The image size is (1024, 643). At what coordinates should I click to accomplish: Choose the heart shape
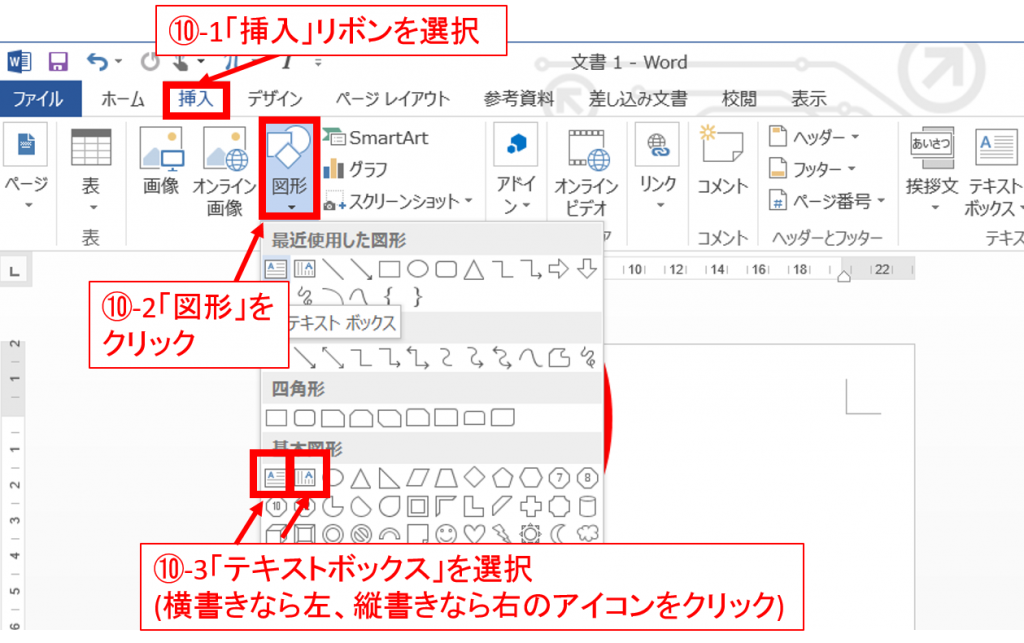475,533
